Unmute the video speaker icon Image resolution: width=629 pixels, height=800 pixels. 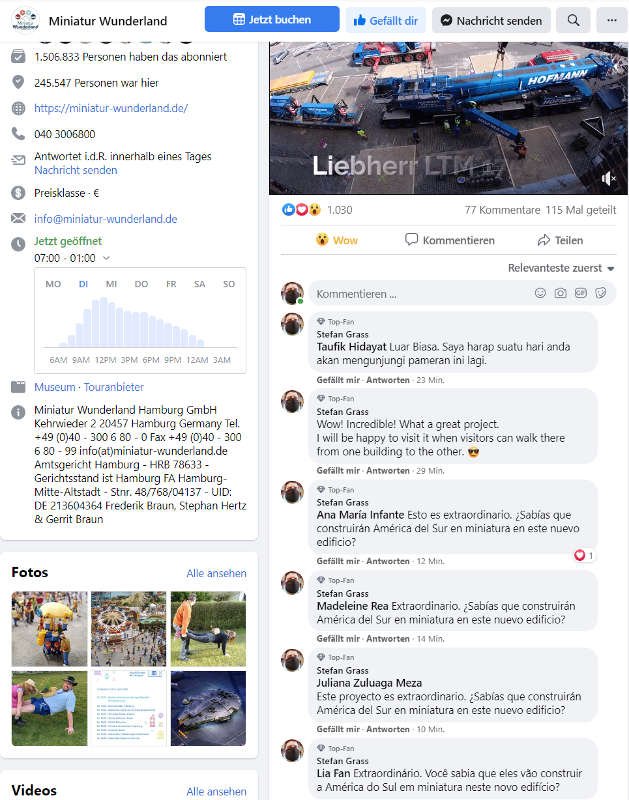pos(608,179)
